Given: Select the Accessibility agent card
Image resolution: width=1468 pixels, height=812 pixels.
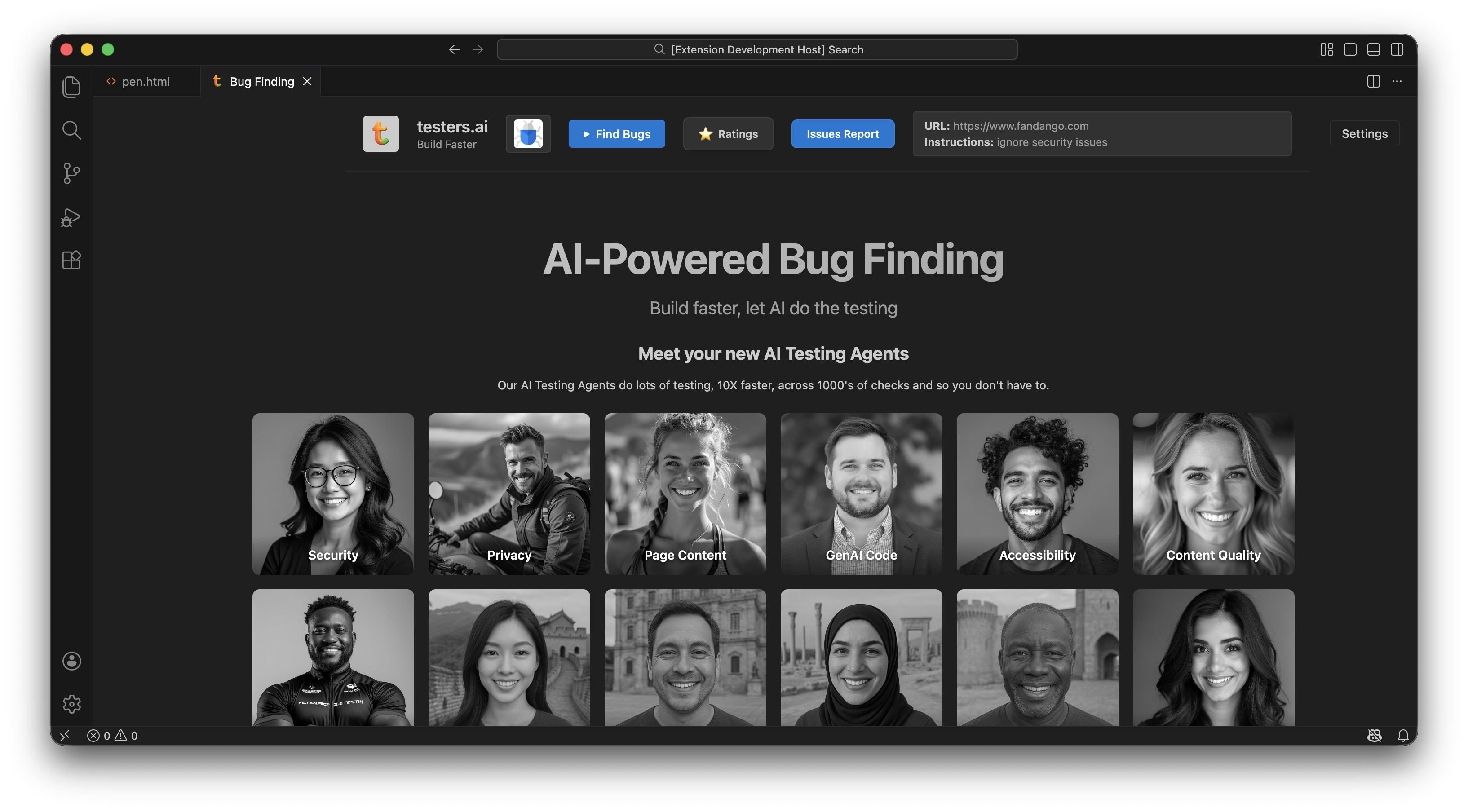Looking at the screenshot, I should [x=1037, y=494].
